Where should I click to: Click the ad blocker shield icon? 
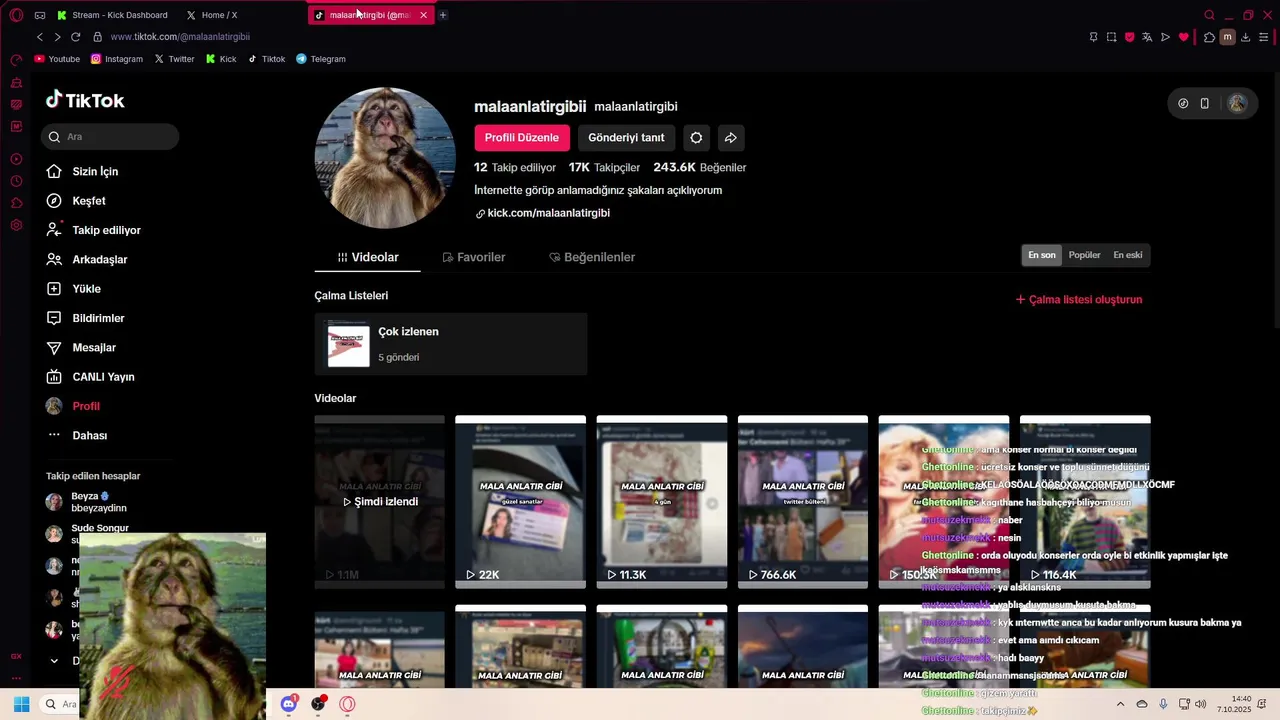point(1130,37)
